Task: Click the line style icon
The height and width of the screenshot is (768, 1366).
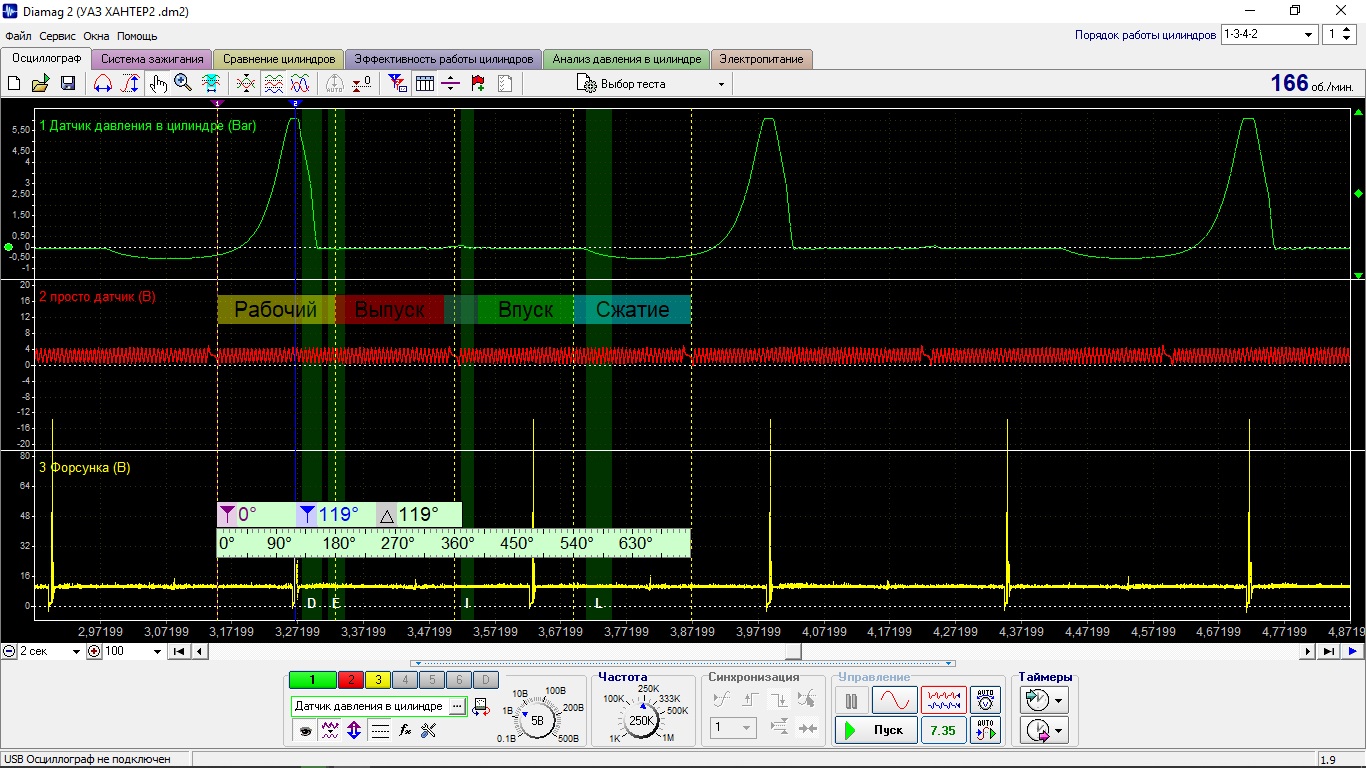Action: [x=380, y=731]
